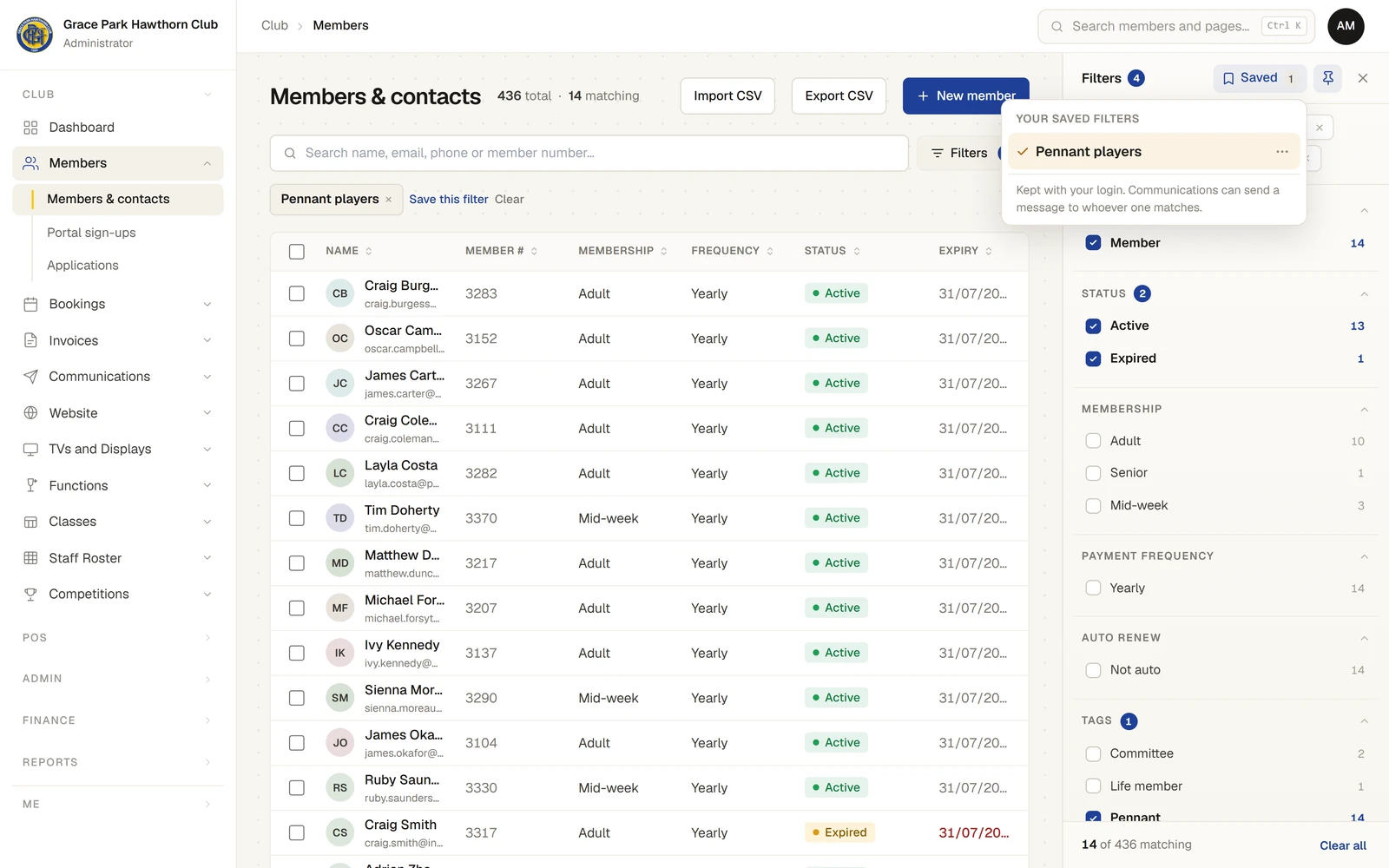Click the global search members and pages box
This screenshot has width=1389, height=868.
(1176, 27)
